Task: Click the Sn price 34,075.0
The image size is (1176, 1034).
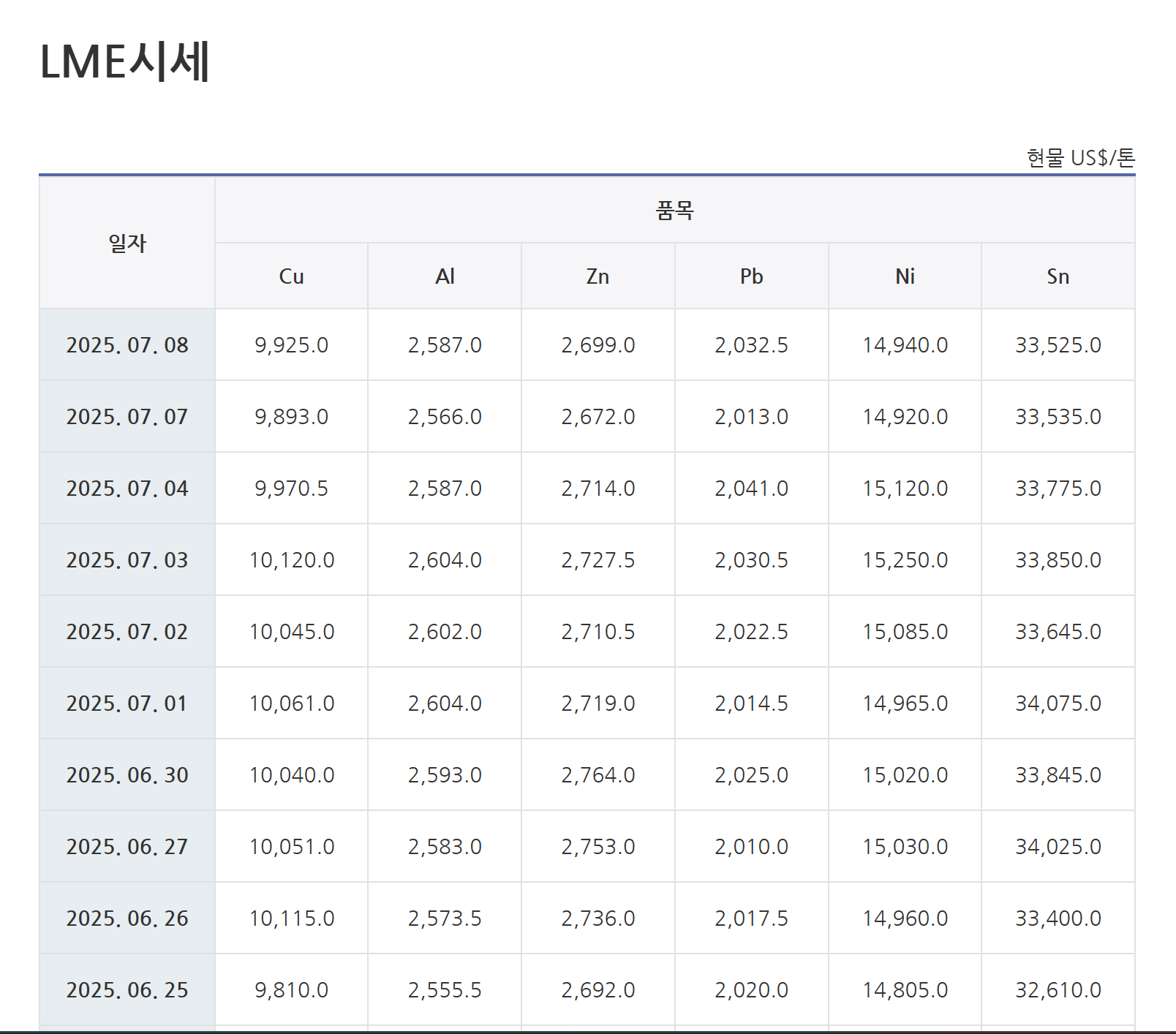Action: point(1058,703)
